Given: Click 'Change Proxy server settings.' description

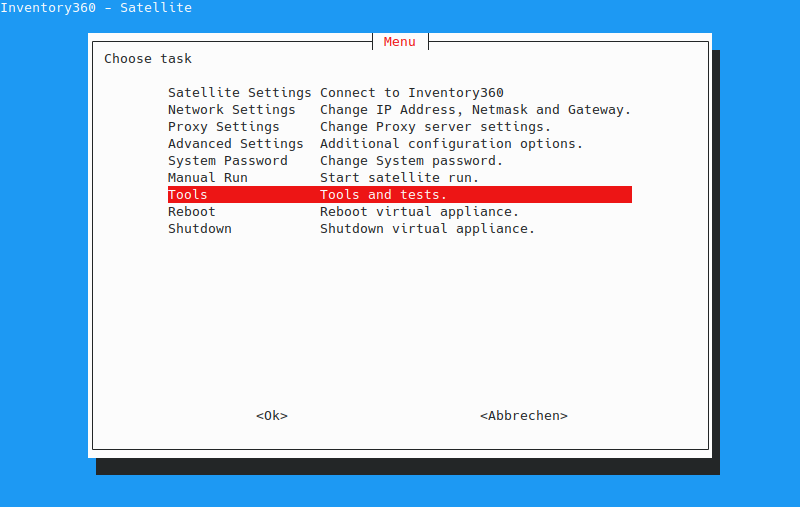Looking at the screenshot, I should (435, 126).
